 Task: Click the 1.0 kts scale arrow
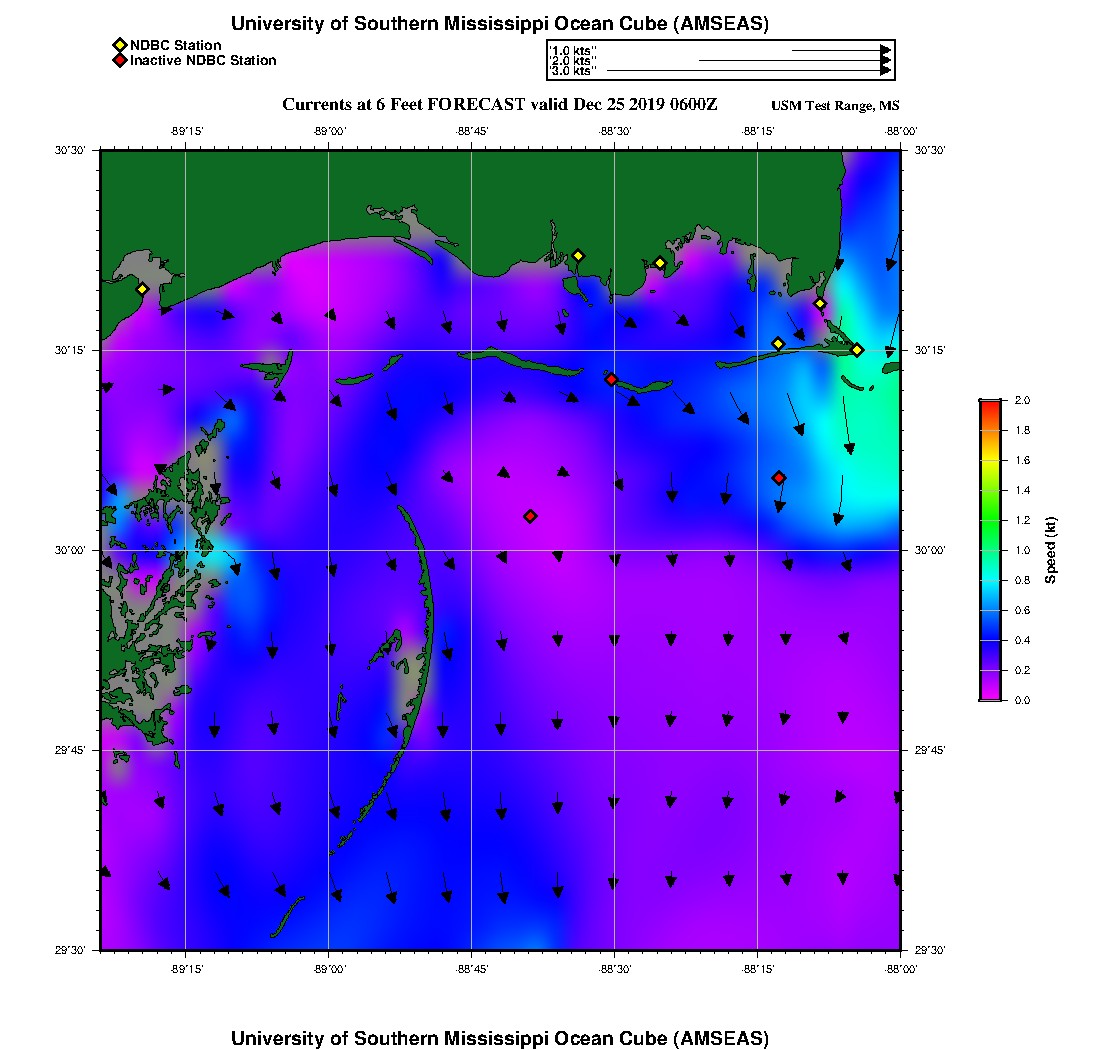840,49
